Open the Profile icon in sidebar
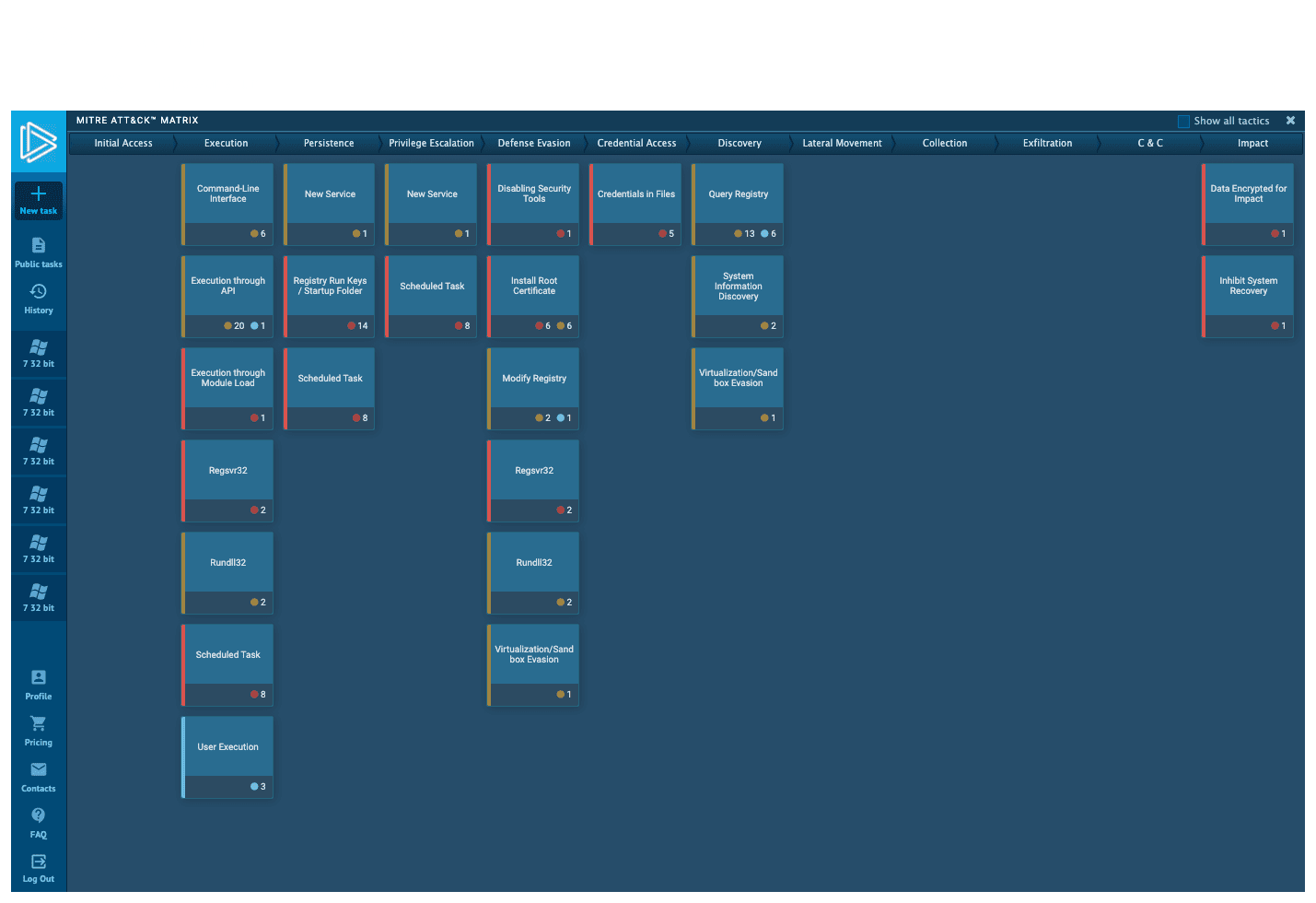 click(x=39, y=678)
